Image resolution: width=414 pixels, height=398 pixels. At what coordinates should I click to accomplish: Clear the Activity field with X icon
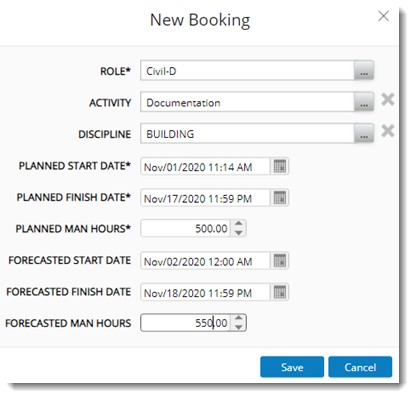[388, 99]
